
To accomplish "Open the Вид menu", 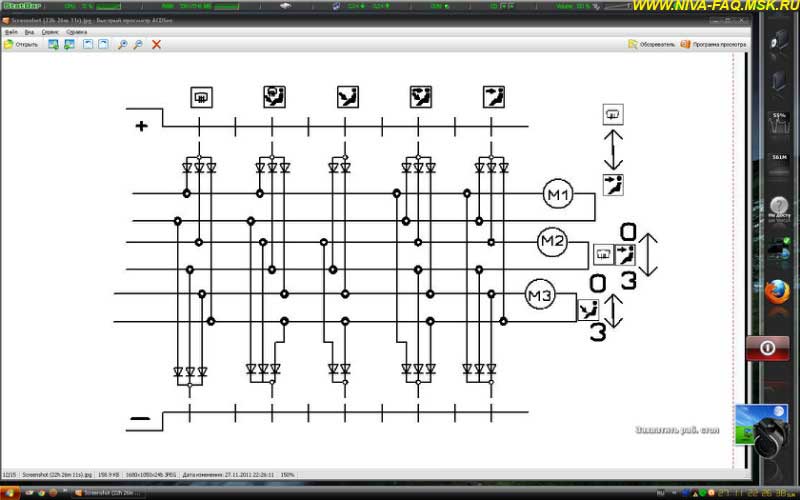I will pos(29,32).
